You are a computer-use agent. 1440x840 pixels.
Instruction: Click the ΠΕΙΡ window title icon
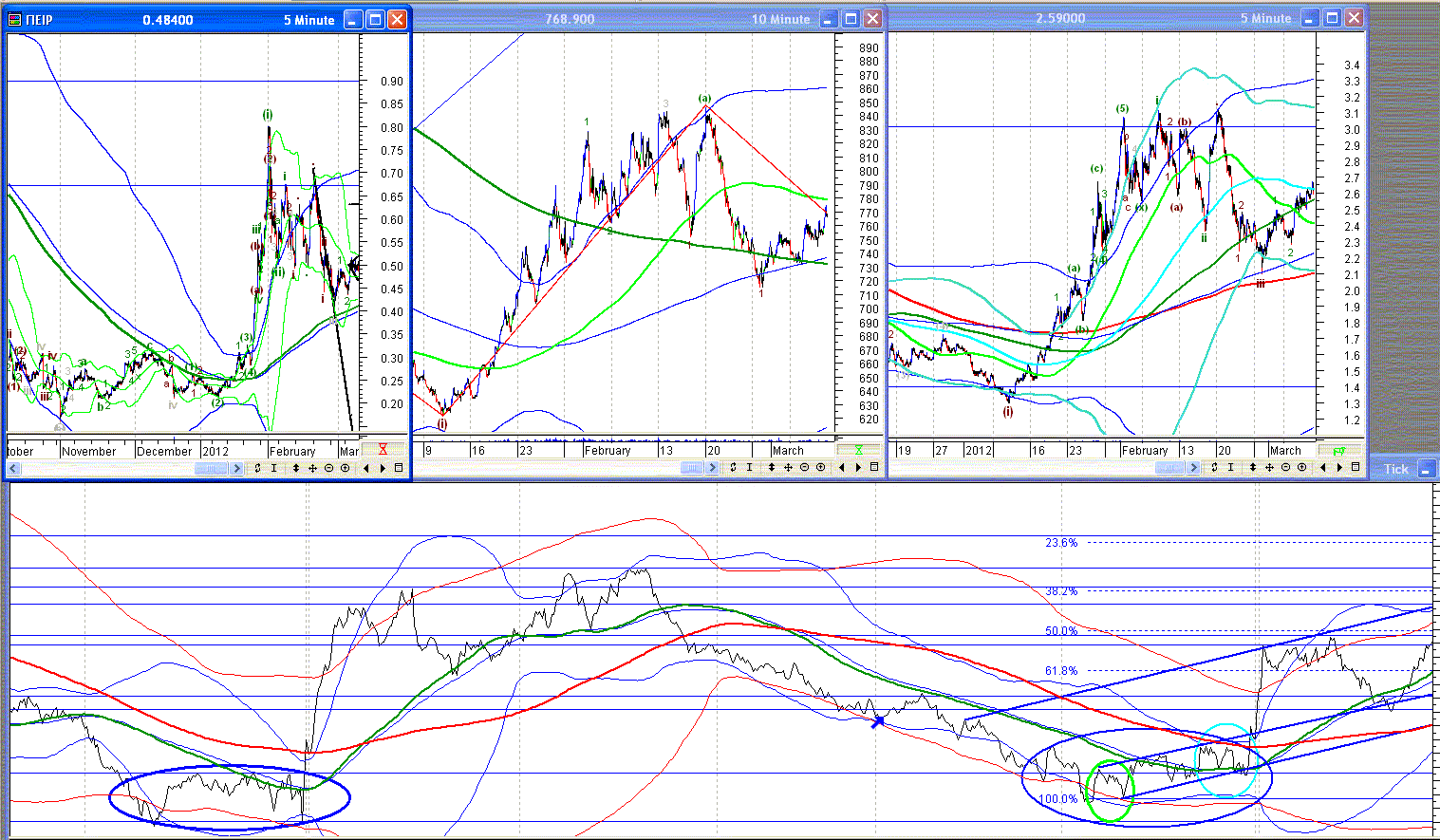tap(16, 19)
